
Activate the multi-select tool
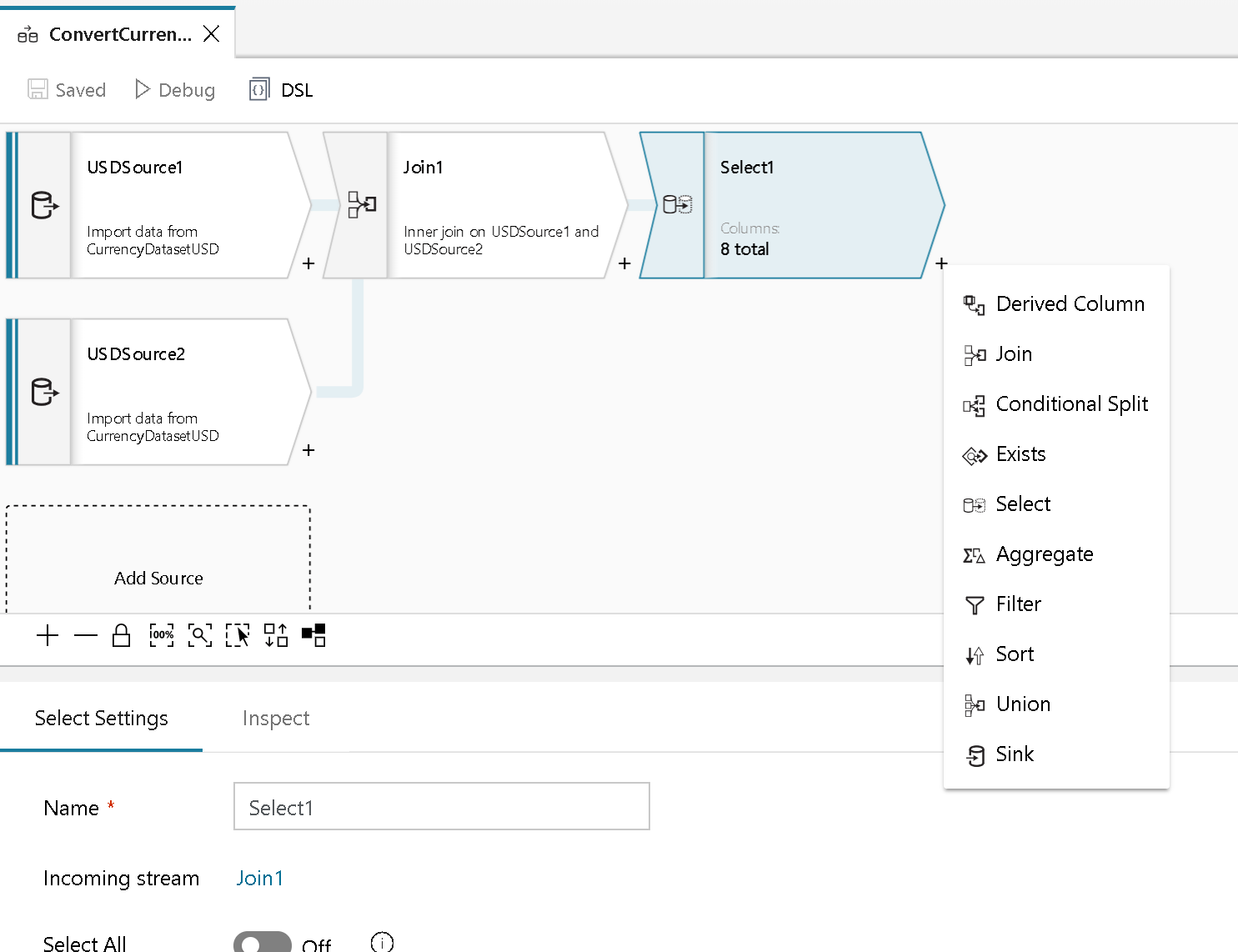coord(238,635)
